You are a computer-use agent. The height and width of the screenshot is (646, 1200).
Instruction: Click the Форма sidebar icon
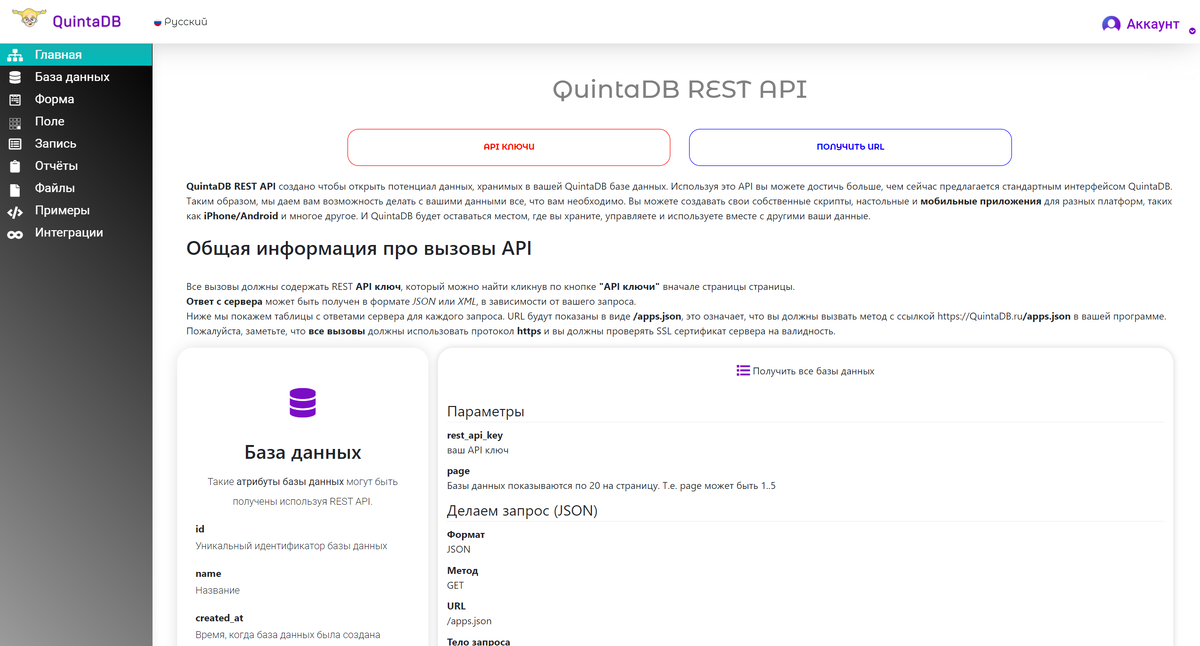[15, 100]
